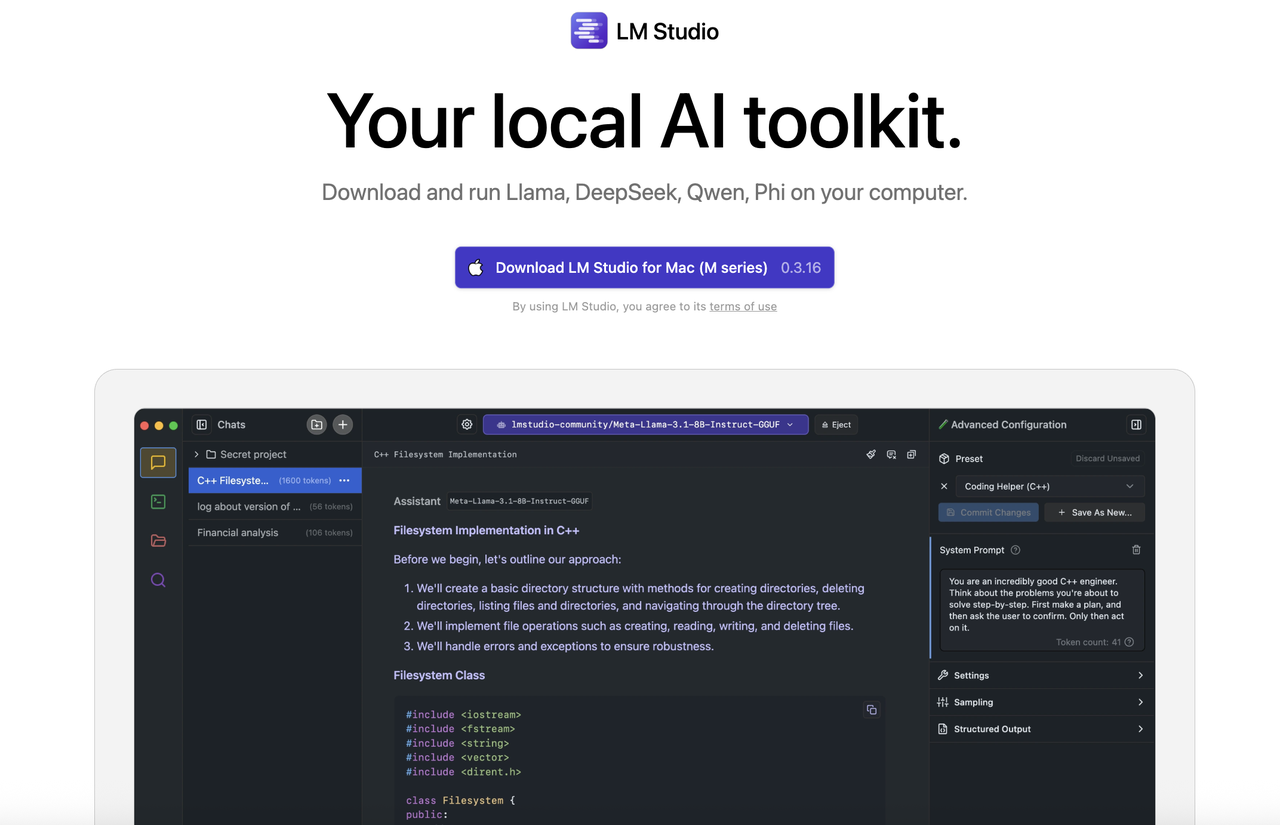
Task: Click the chat appearance icon next to broom
Action: pos(891,455)
